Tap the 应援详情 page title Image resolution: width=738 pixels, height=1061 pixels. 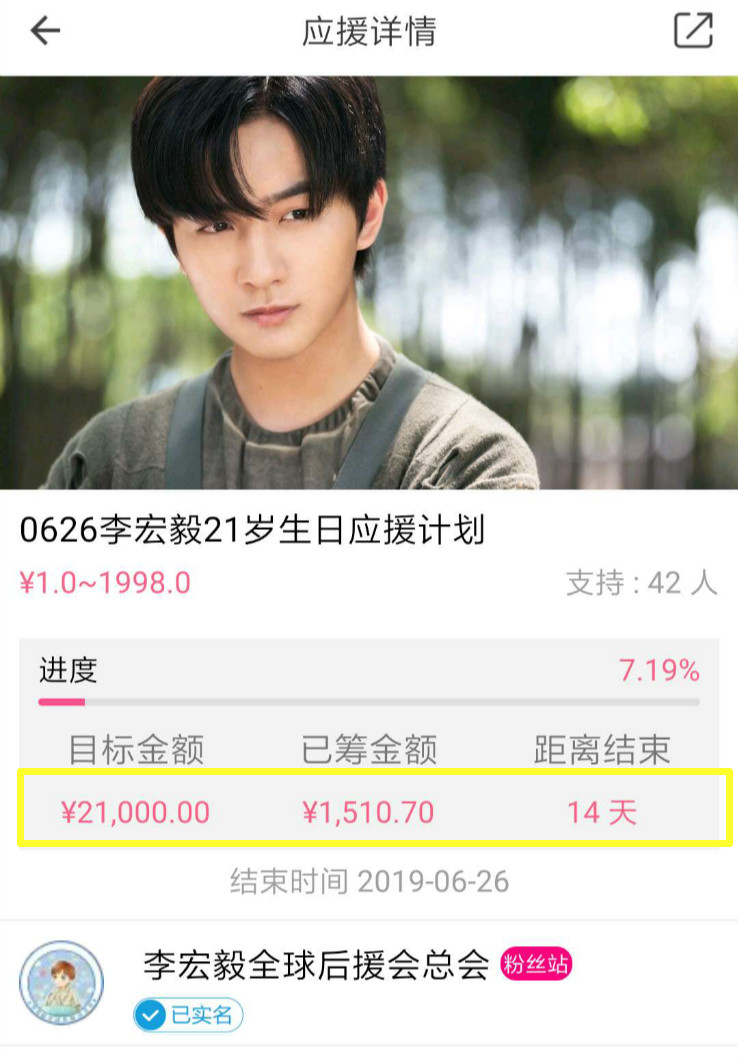point(369,31)
